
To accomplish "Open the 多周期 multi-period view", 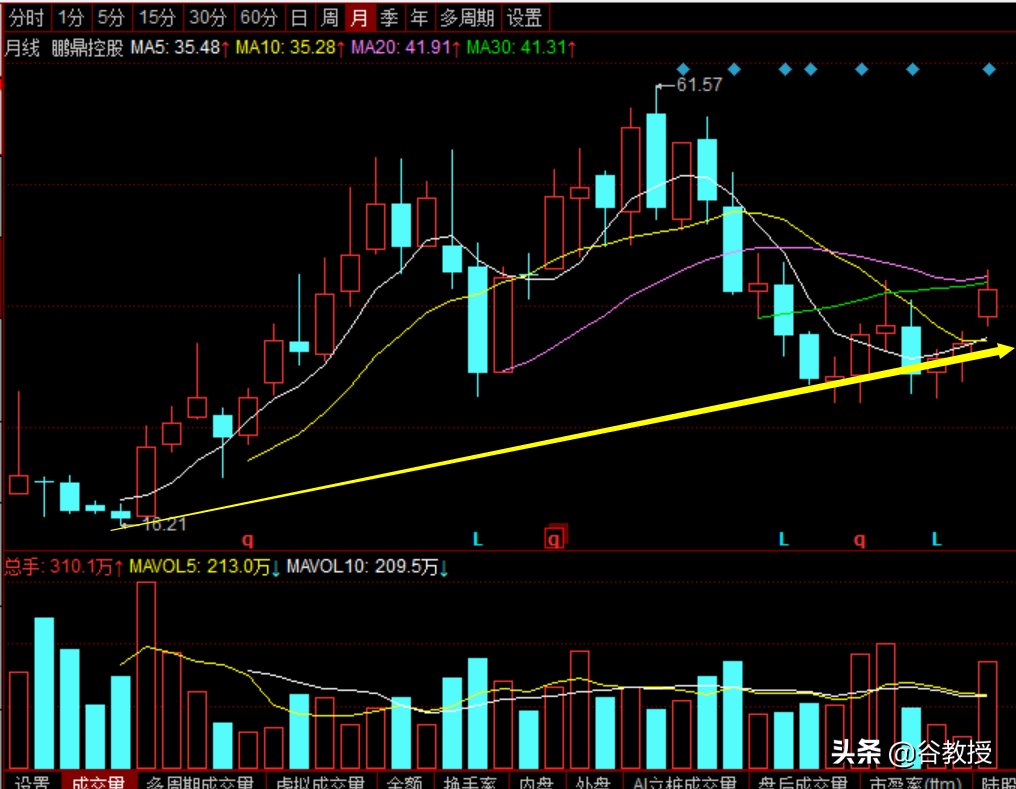I will pyautogui.click(x=468, y=16).
